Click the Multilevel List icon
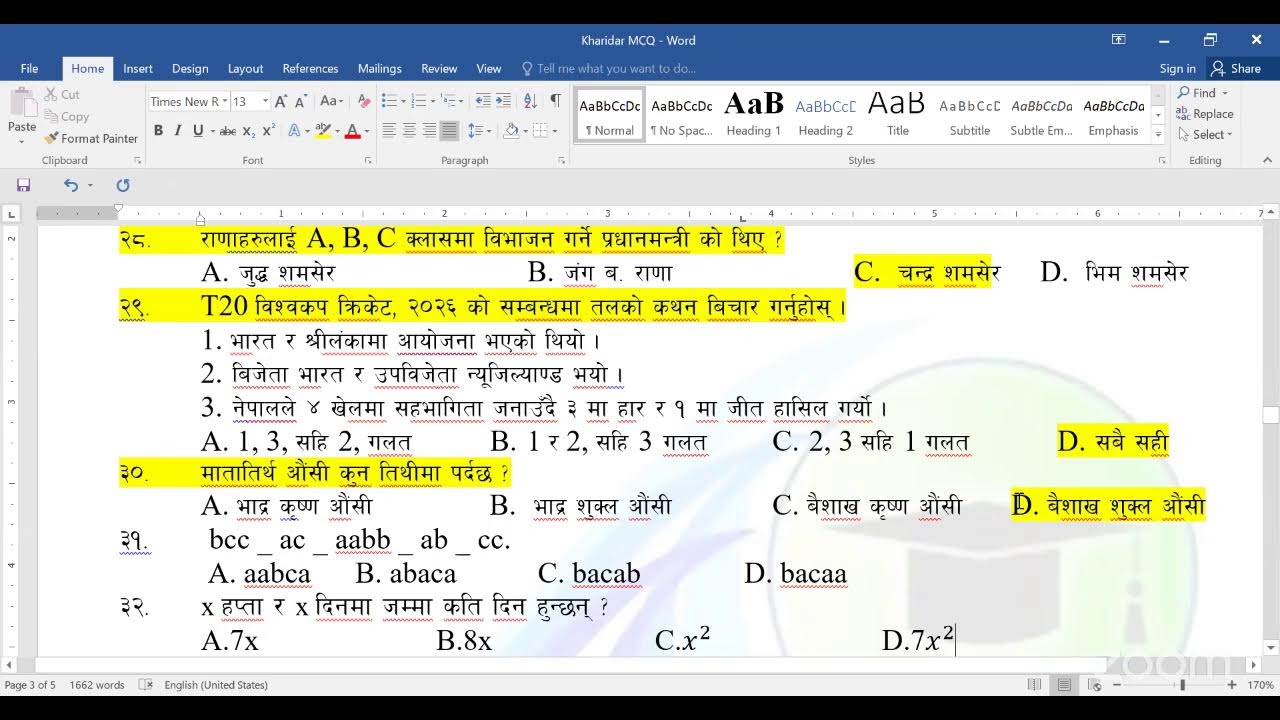Screen dimensions: 1280x720 (449, 101)
